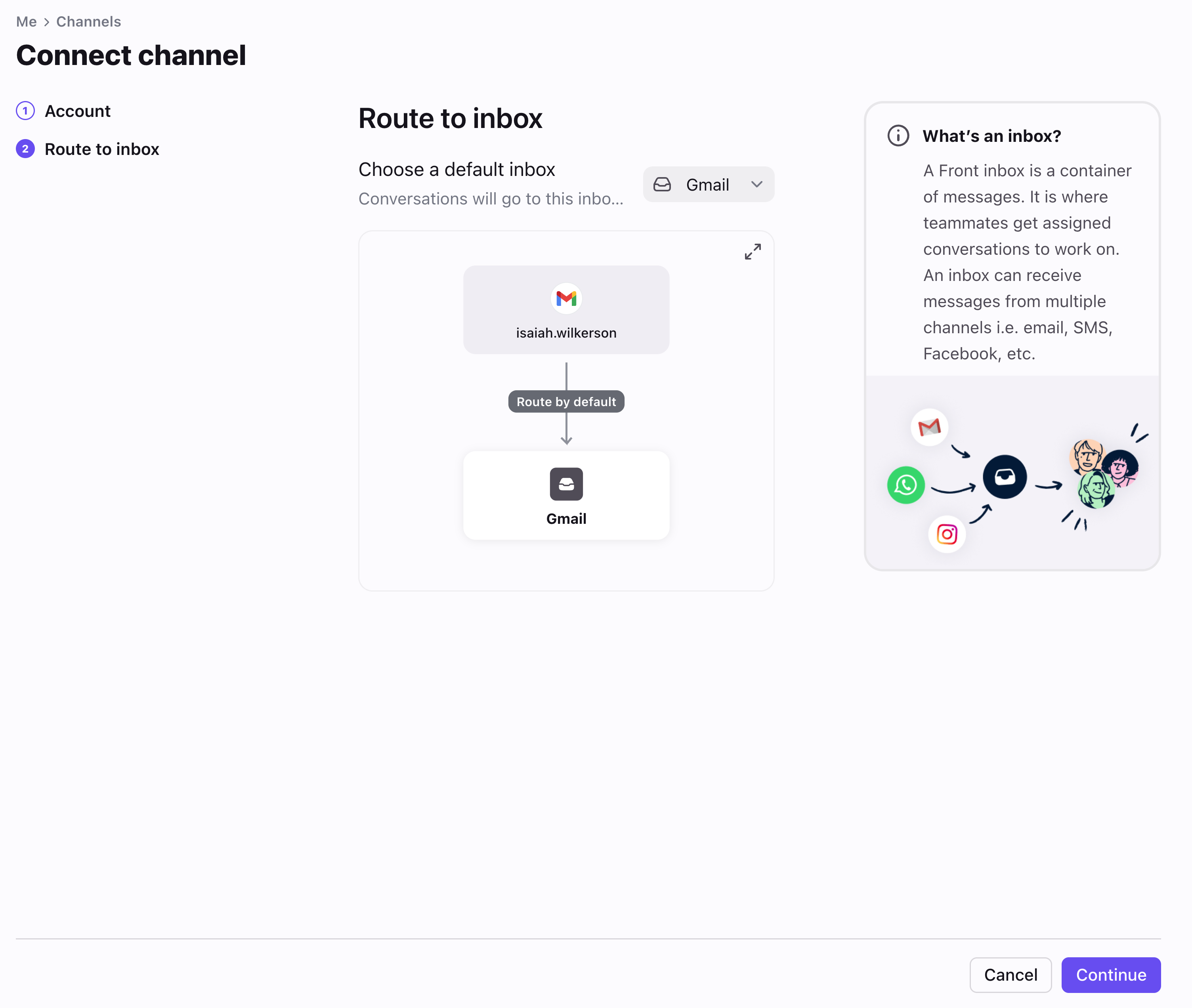Open the Channels breadcrumb link
Viewport: 1192px width, 1008px height.
(89, 22)
